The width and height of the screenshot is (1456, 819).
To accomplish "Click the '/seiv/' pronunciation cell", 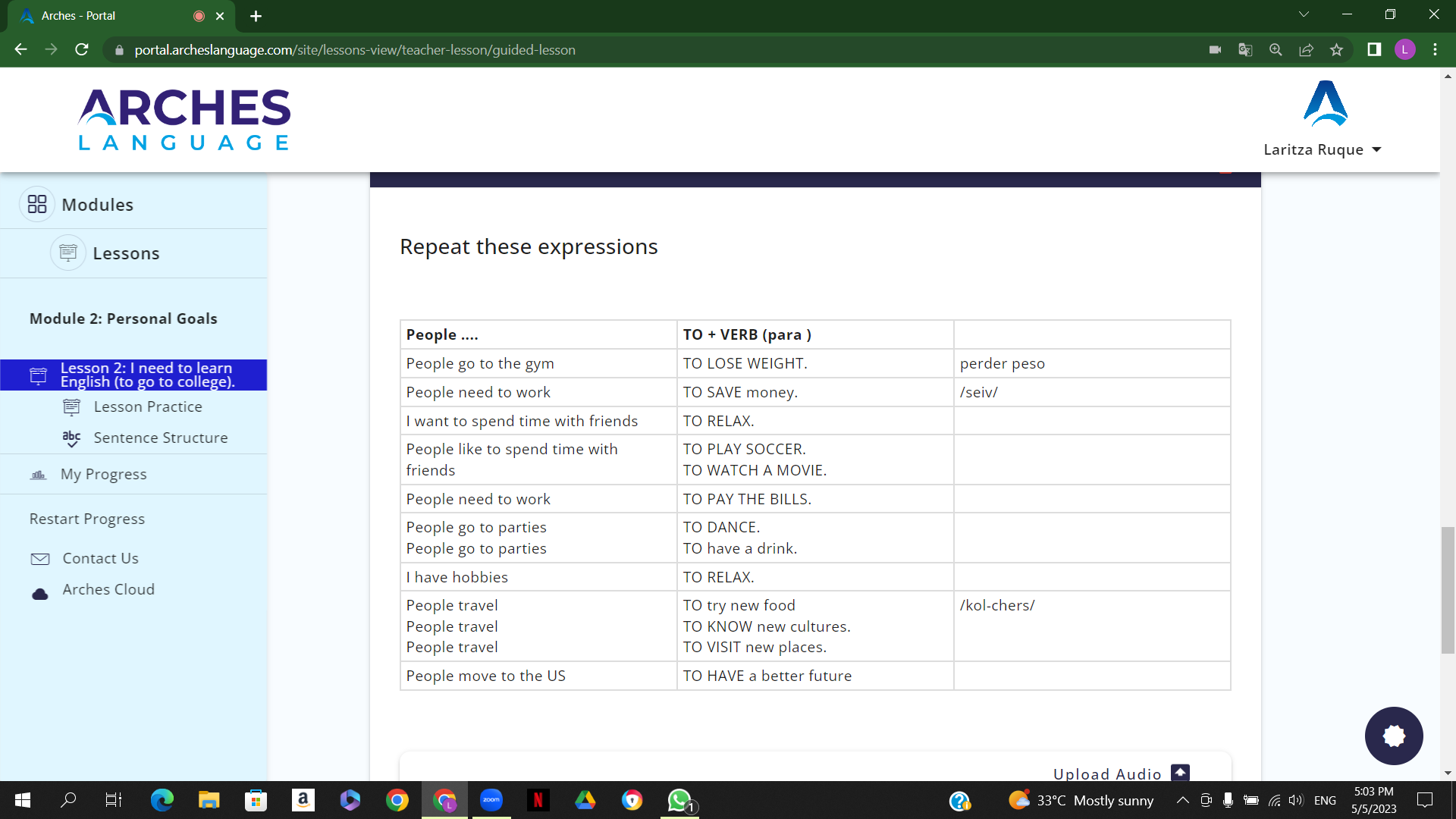I will [x=1092, y=392].
